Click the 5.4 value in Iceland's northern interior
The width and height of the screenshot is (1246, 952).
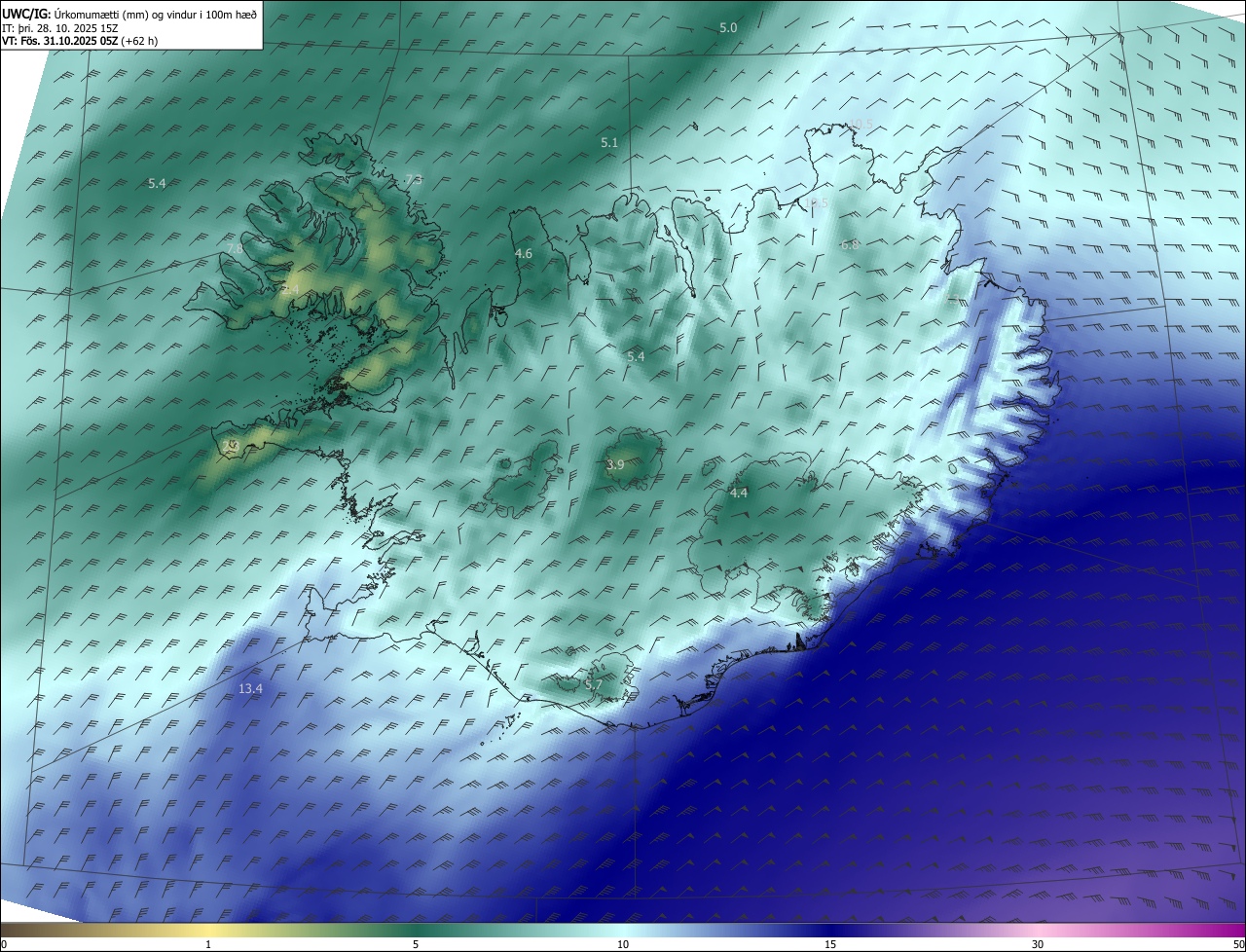pos(636,357)
